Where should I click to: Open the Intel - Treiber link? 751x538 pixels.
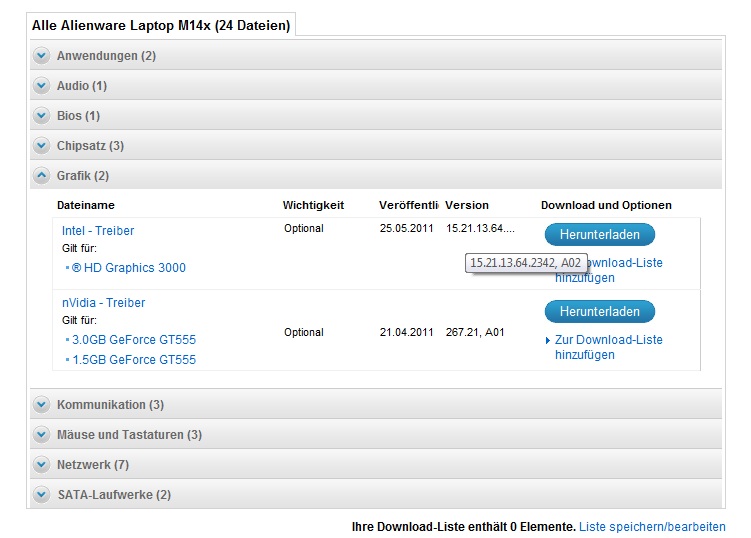[98, 231]
